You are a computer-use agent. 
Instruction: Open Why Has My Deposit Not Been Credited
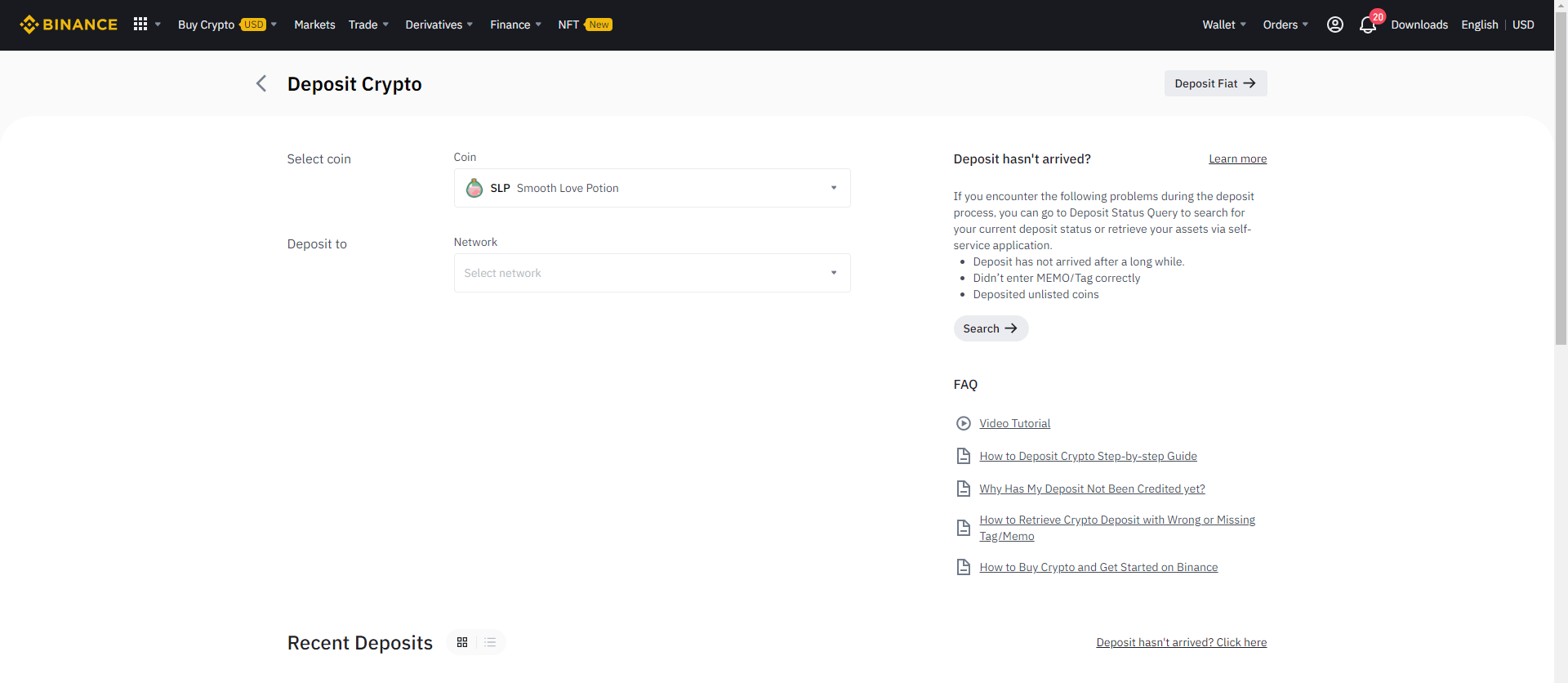tap(1092, 489)
